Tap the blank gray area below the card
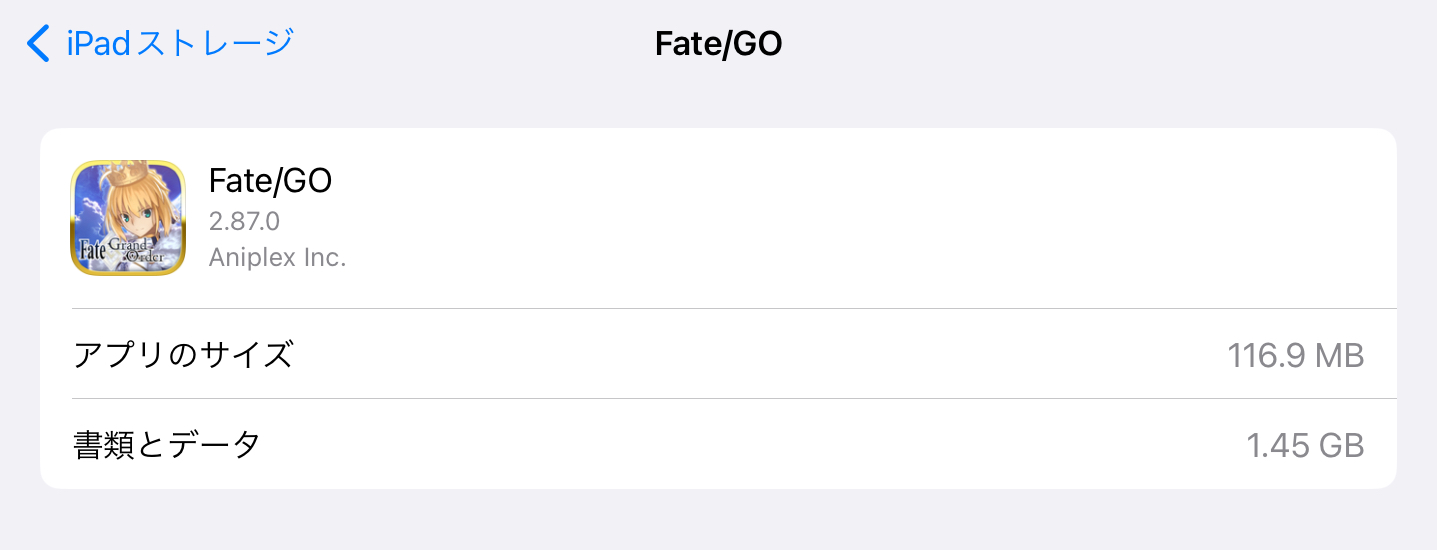The width and height of the screenshot is (1437, 550). pyautogui.click(x=718, y=520)
